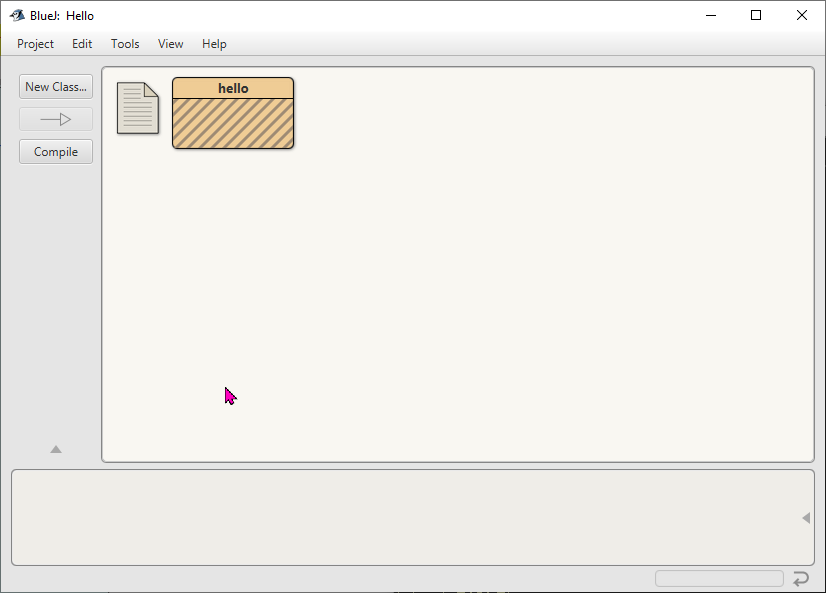Expand the sidebar panel with the up triangle
Image resolution: width=826 pixels, height=593 pixels.
pos(56,450)
